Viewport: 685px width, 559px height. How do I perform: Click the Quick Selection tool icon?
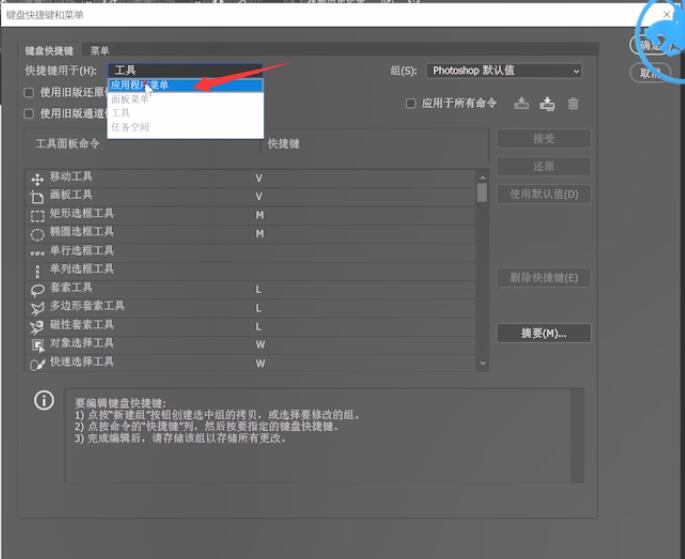(x=38, y=364)
